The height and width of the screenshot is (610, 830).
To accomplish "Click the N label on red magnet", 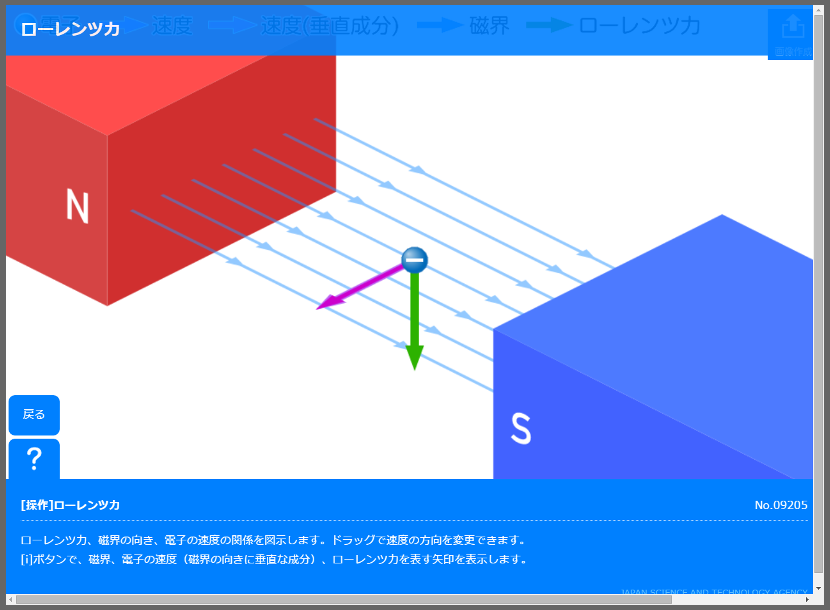I will [77, 206].
